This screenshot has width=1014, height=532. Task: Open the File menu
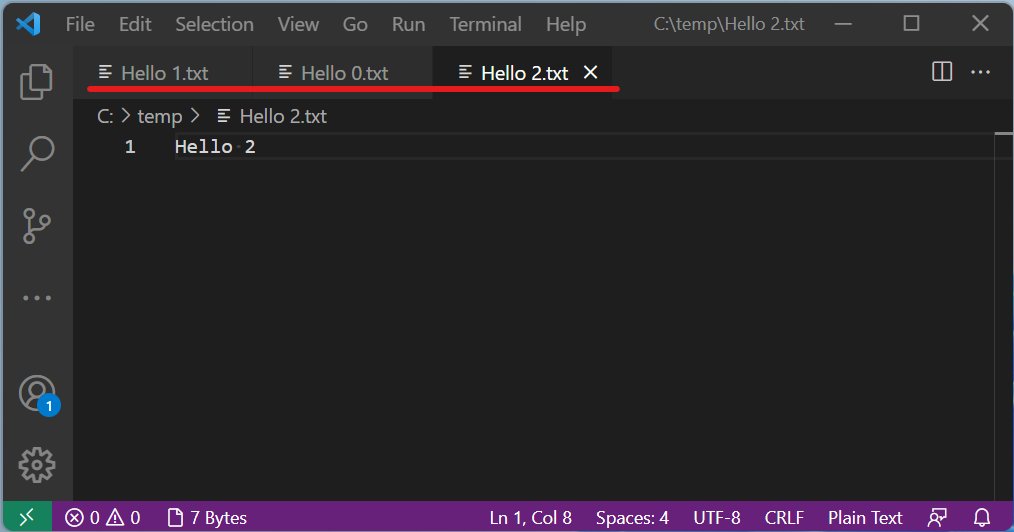[80, 25]
